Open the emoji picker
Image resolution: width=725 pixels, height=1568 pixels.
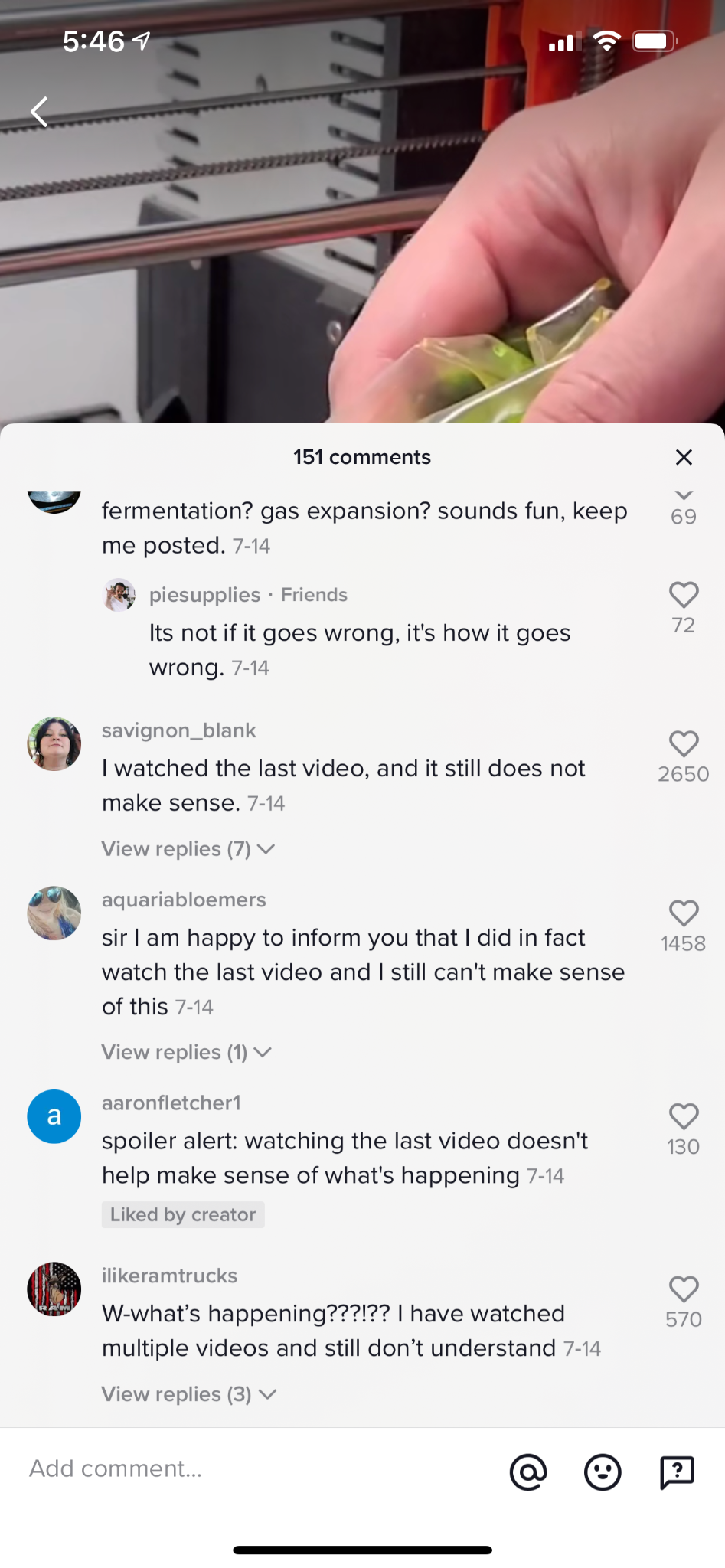tap(603, 1472)
